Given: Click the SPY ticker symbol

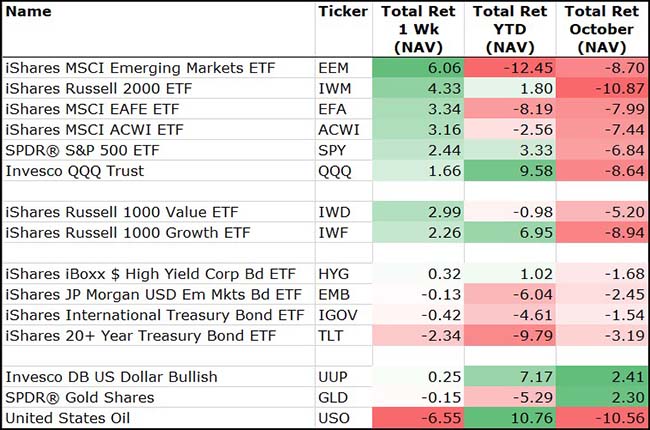Looking at the screenshot, I should pos(332,150).
